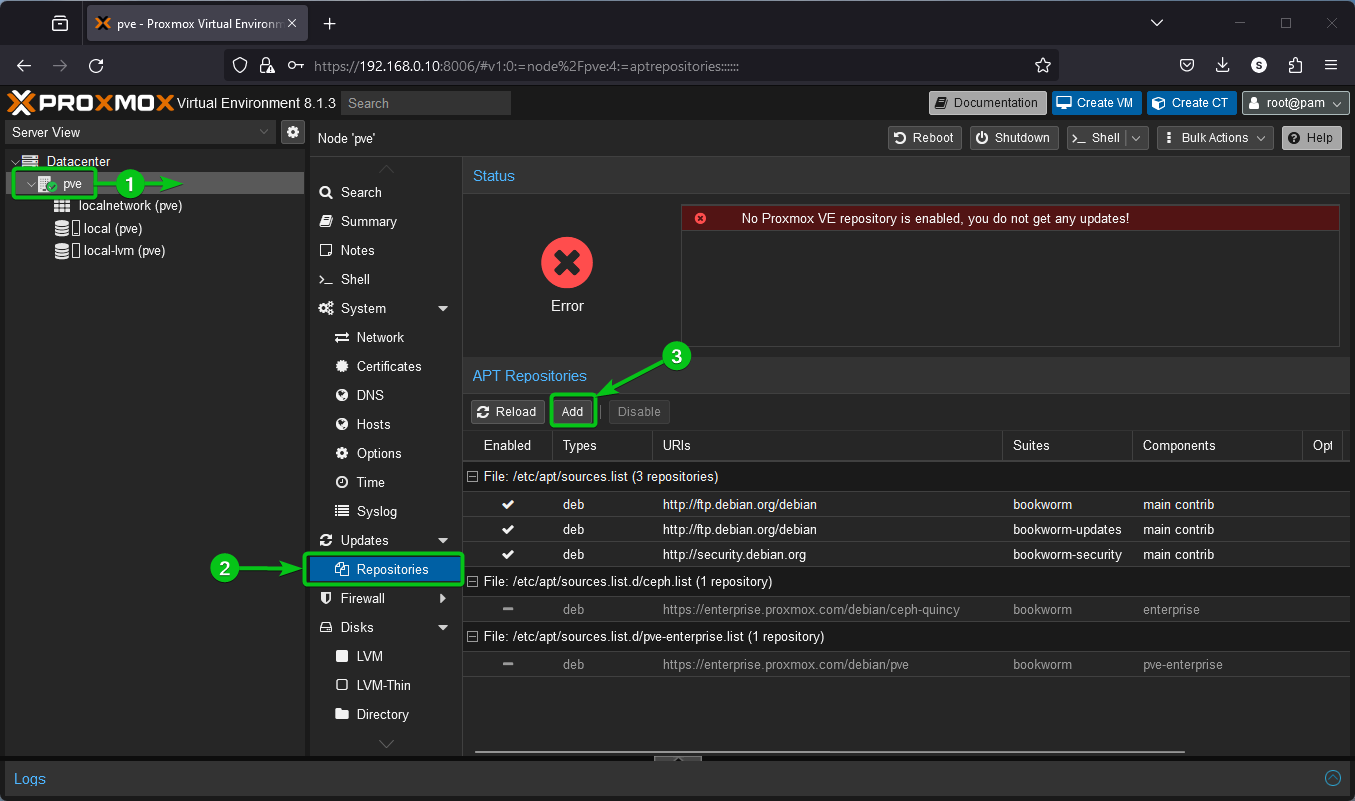Open the Shell button dropdown arrow

[x=1137, y=138]
